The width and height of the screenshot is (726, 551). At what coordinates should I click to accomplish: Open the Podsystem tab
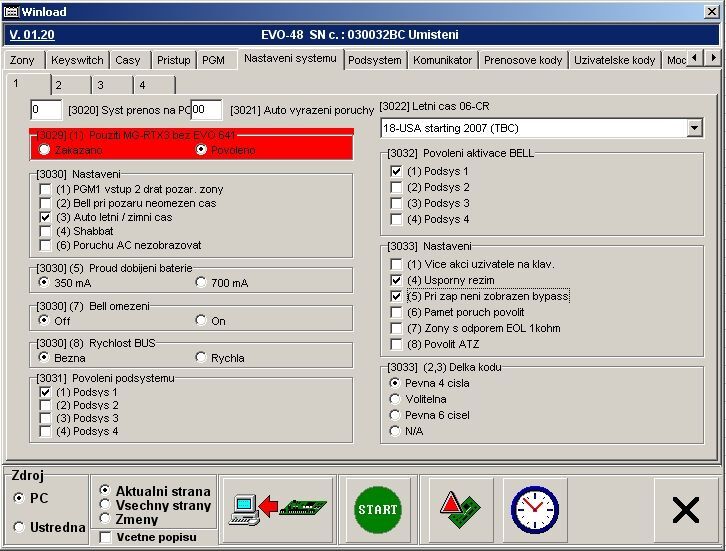375,60
